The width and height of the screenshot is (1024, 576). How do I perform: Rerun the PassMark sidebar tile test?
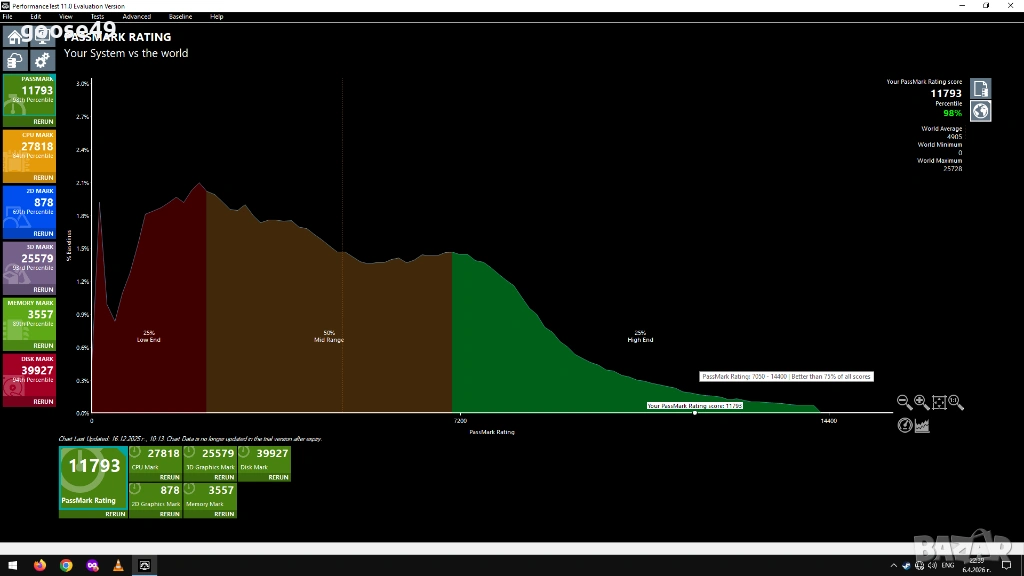[x=43, y=122]
